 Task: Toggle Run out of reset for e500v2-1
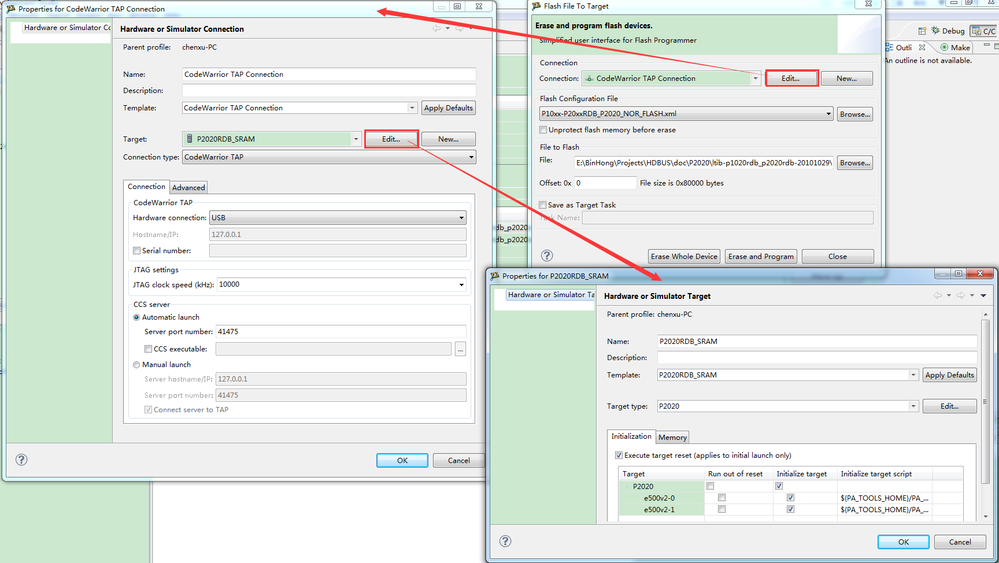coord(722,510)
